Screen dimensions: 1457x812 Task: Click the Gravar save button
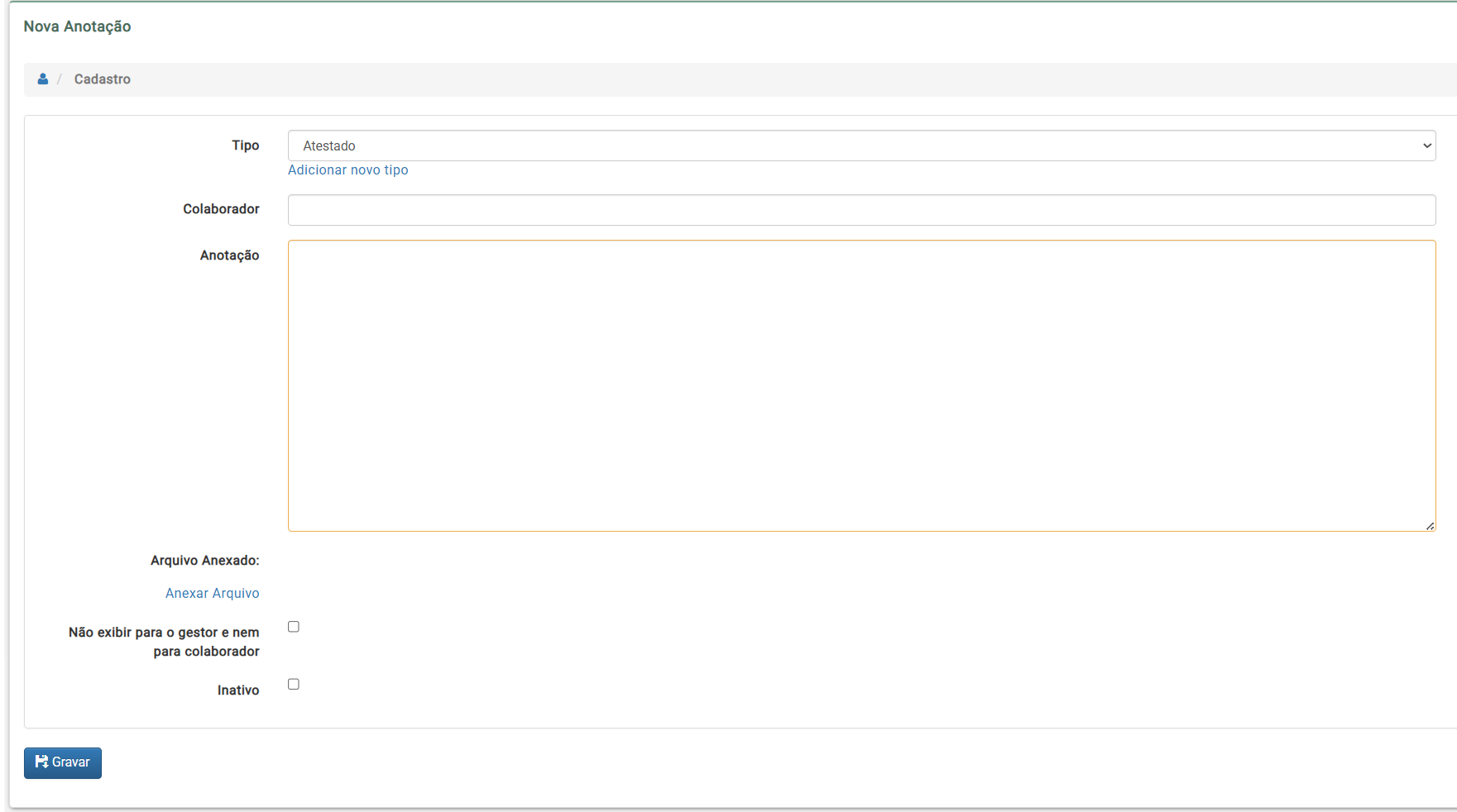point(63,762)
